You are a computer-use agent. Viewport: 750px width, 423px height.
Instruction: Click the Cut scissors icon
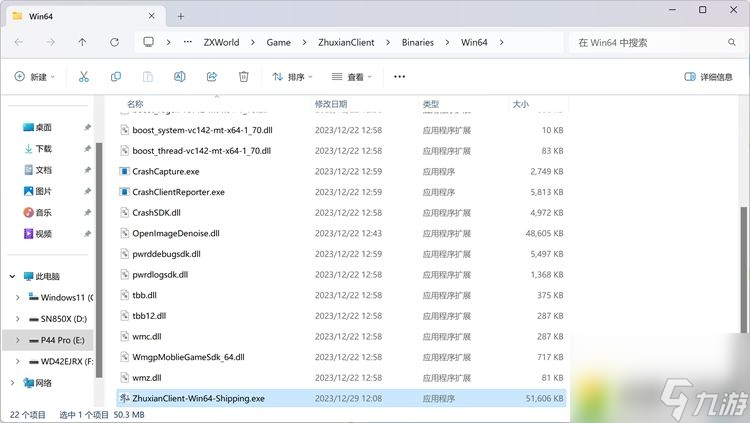[x=84, y=77]
